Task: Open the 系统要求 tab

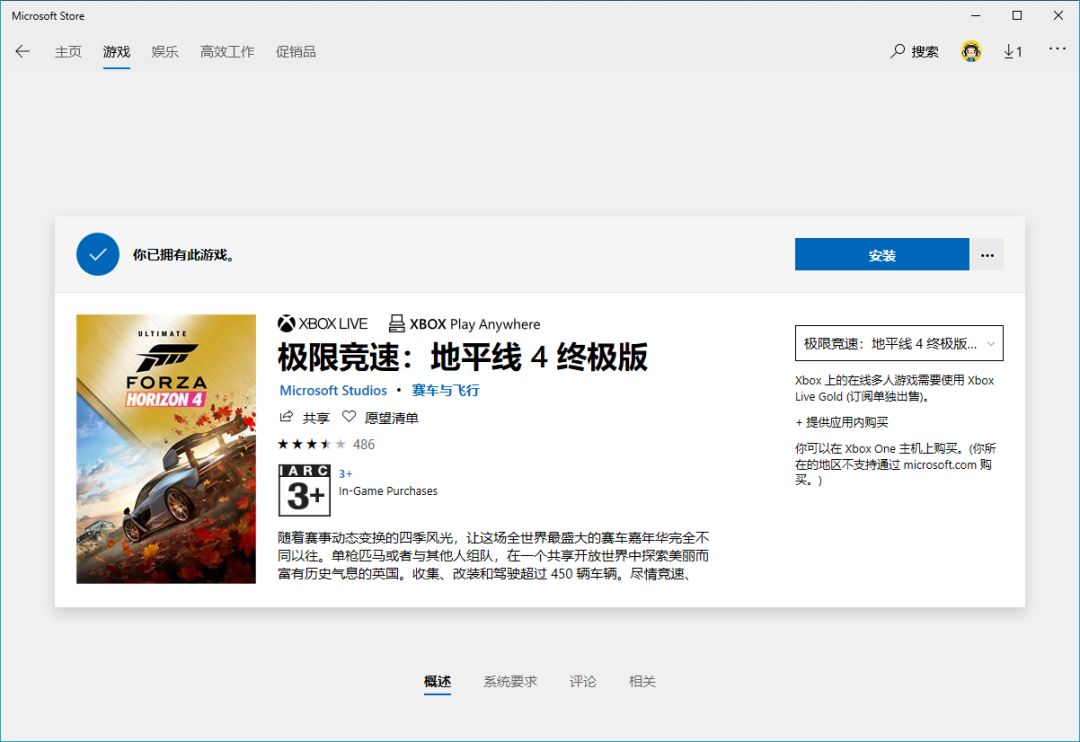Action: (509, 681)
